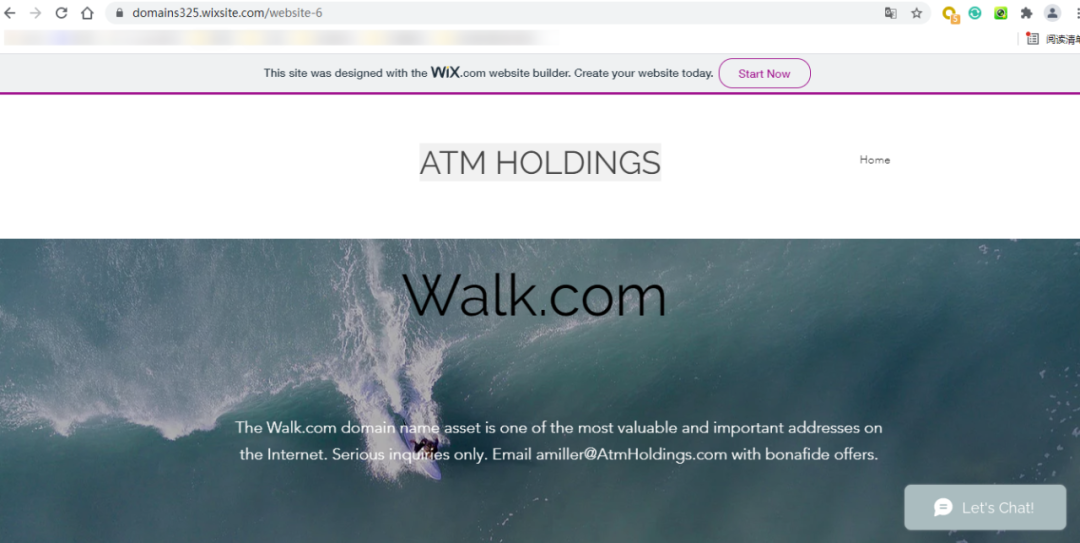Screen dimensions: 1080x543
Task: Open Chrome's three-dot menu
Action: point(1076,12)
